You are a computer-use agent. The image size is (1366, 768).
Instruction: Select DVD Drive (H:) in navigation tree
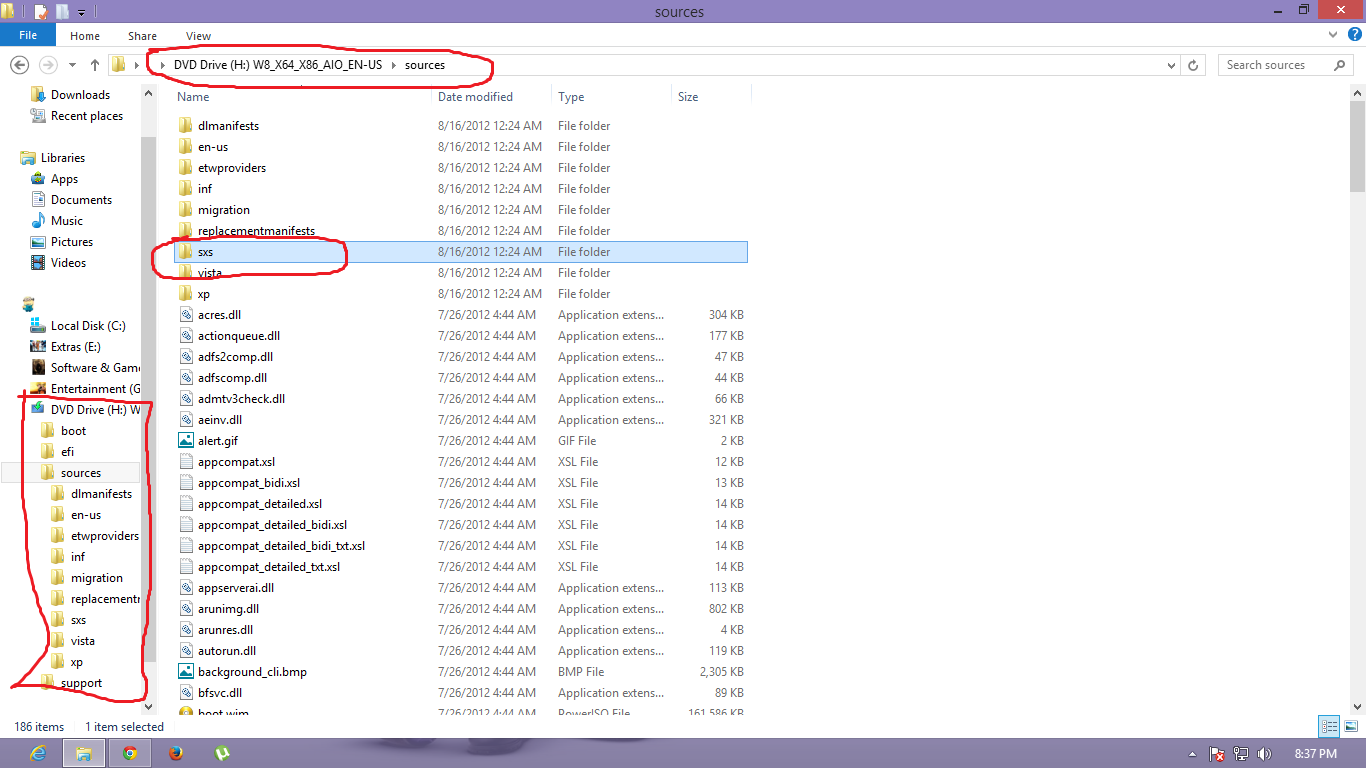[95, 410]
